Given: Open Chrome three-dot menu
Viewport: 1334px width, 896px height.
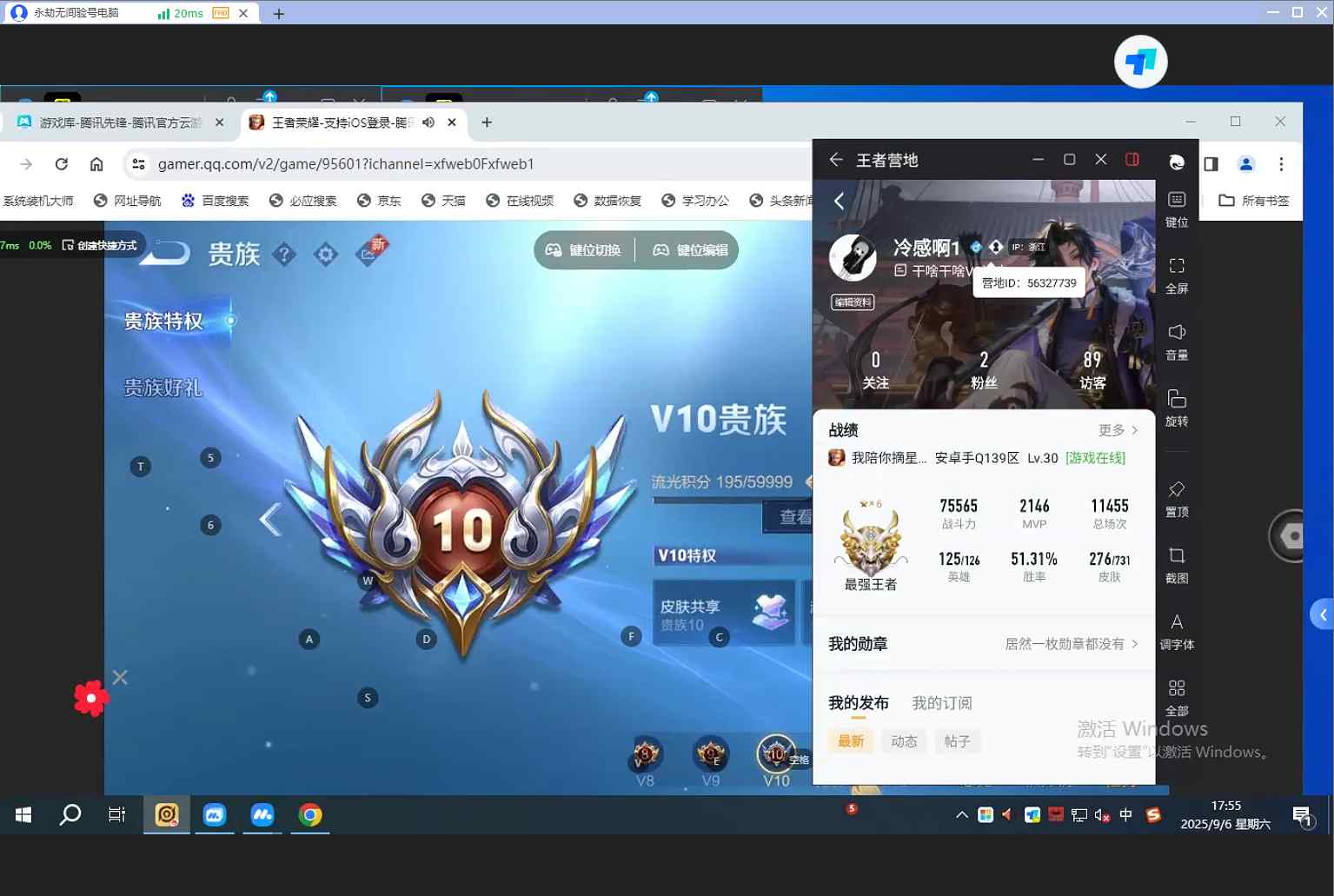Looking at the screenshot, I should click(x=1281, y=163).
